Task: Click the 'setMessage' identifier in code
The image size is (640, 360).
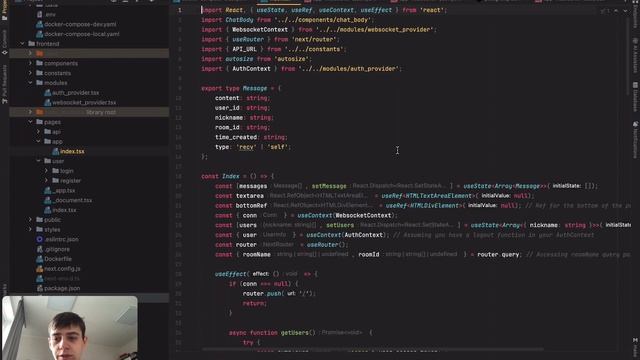Action: (329, 186)
